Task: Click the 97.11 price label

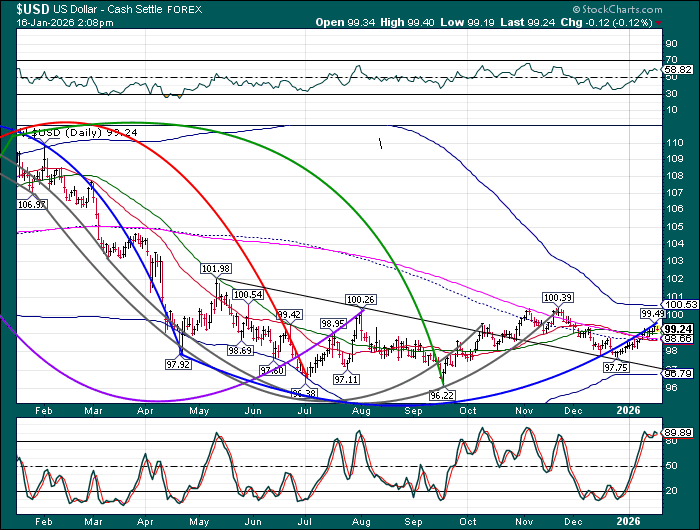Action: (346, 380)
